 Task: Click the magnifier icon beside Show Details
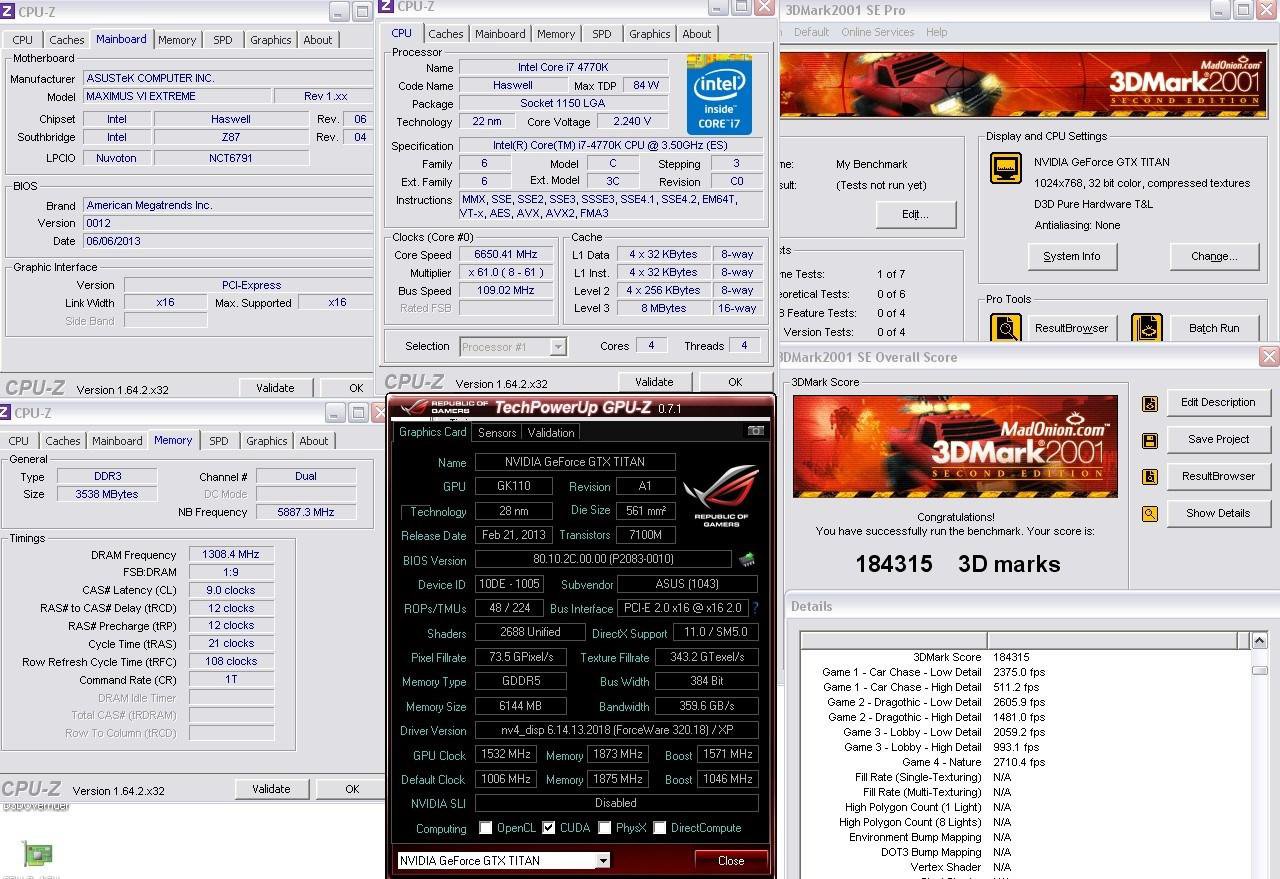[x=1150, y=514]
